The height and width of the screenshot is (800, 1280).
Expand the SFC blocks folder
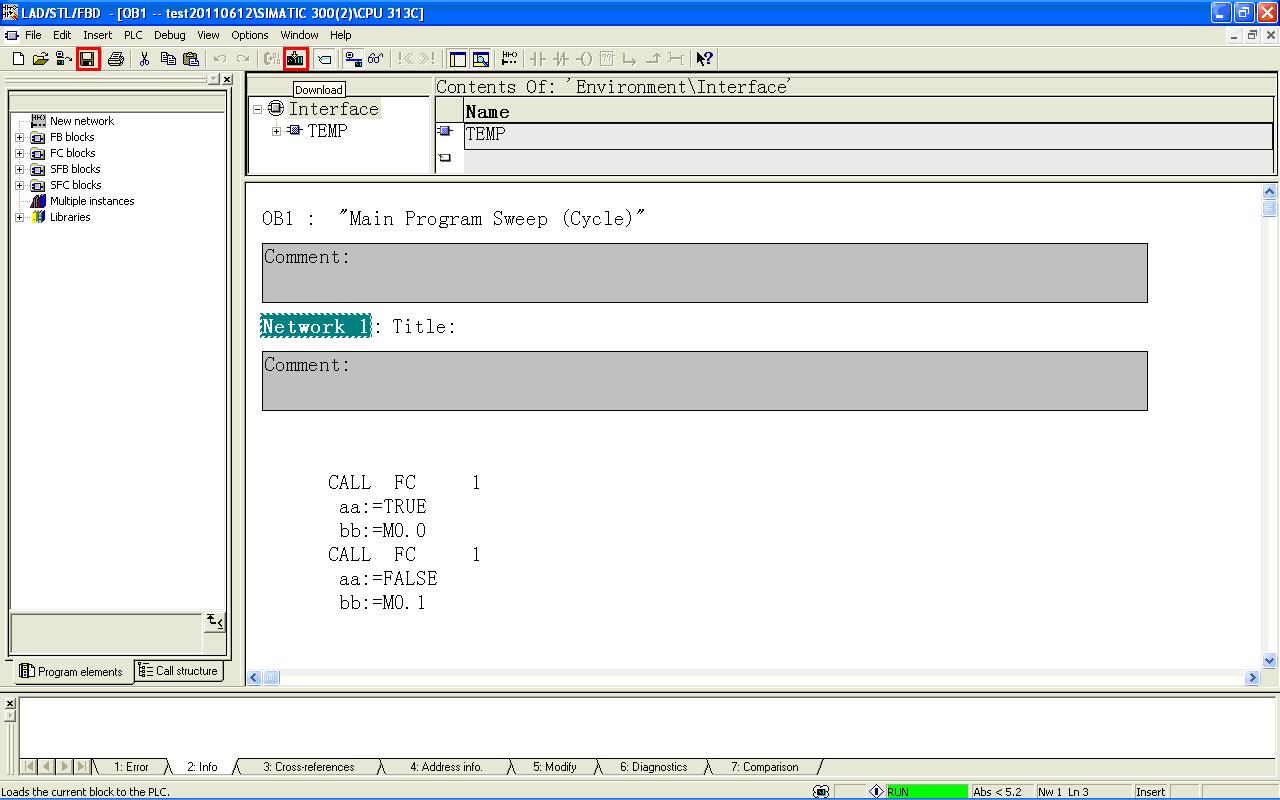(19, 186)
